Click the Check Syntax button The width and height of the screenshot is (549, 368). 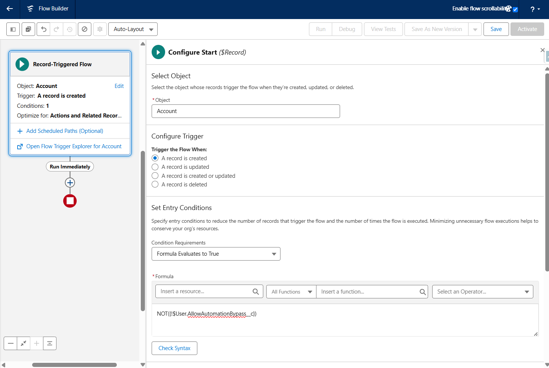[174, 348]
